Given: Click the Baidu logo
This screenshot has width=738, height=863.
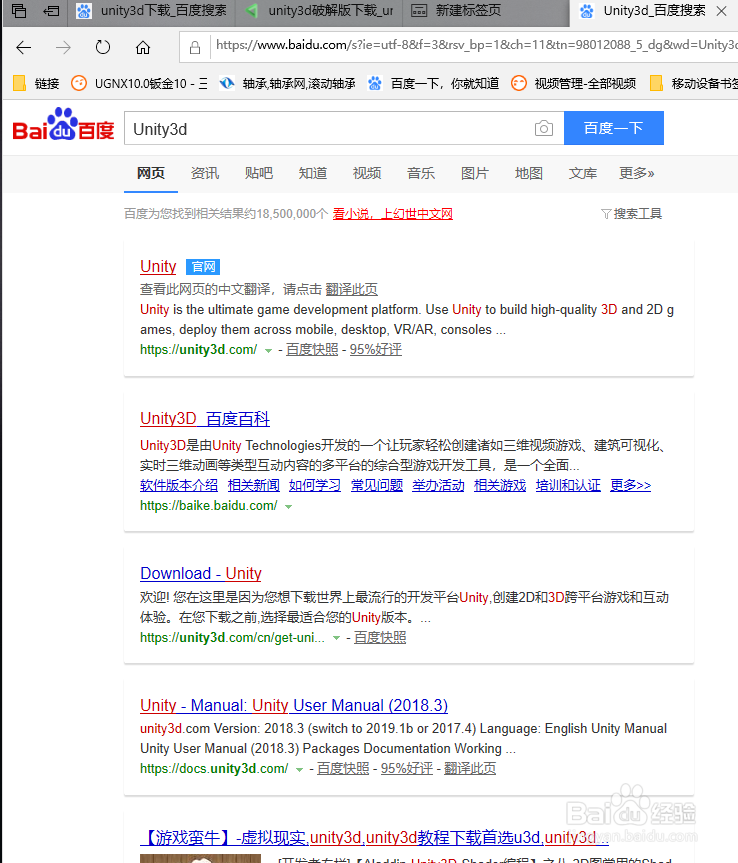Looking at the screenshot, I should [x=63, y=124].
